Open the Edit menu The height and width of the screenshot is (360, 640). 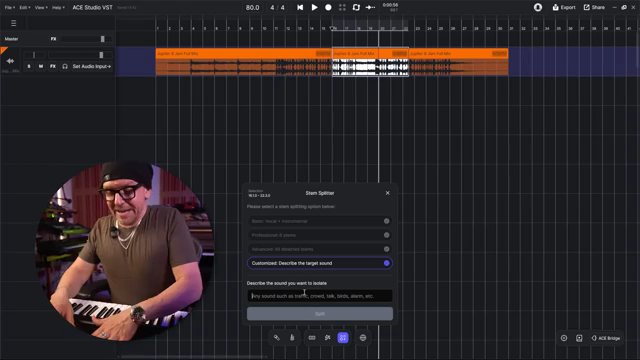(25, 7)
